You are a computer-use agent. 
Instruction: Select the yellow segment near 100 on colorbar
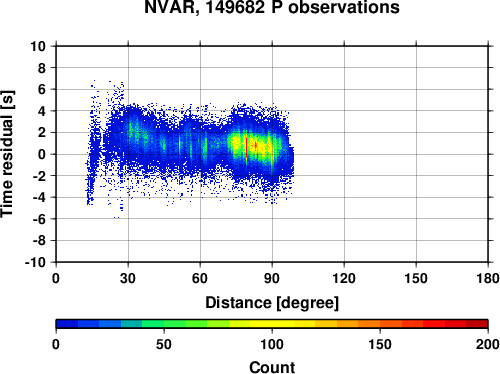point(272,323)
